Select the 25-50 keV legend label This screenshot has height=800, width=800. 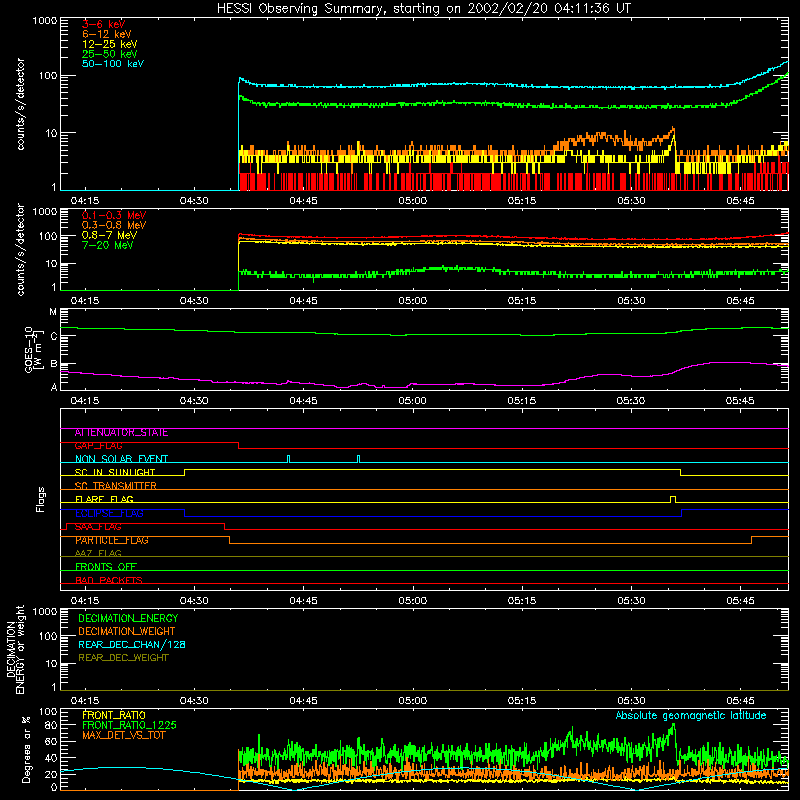click(110, 54)
